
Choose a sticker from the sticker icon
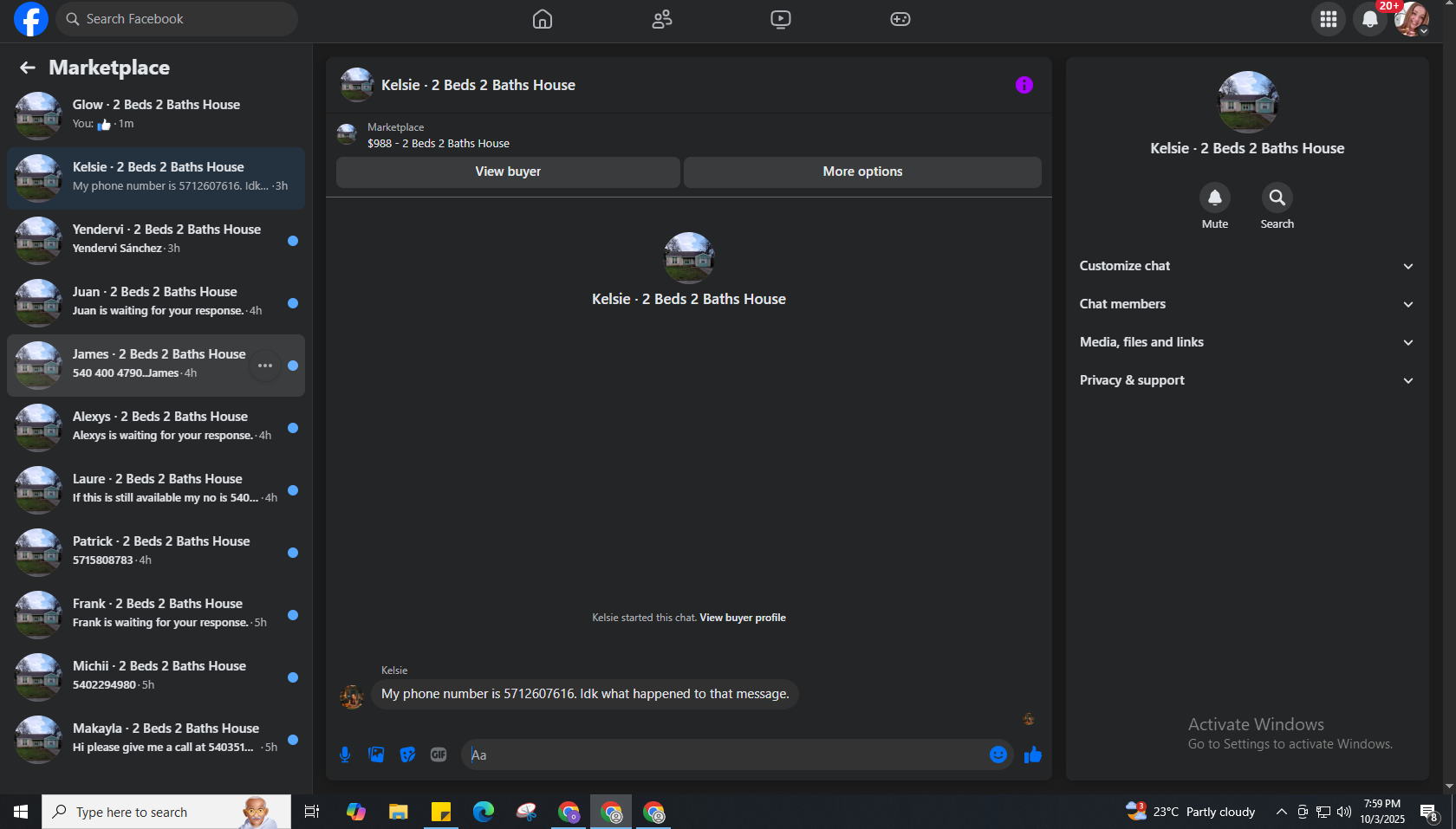coord(407,755)
